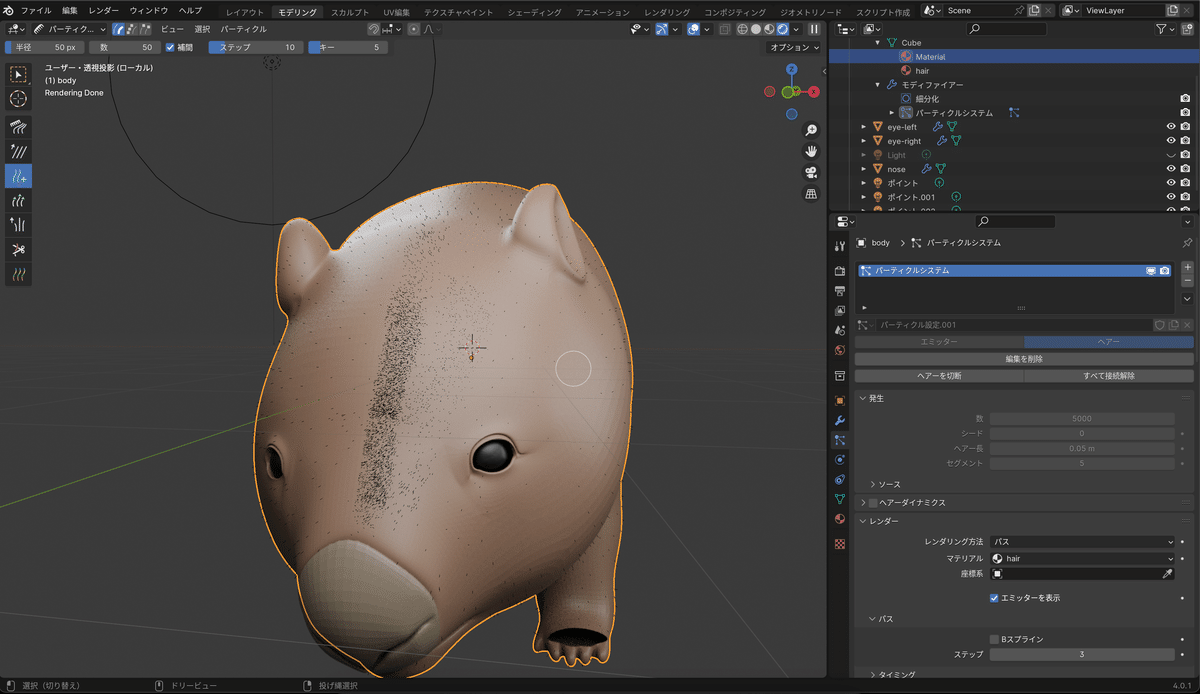
Task: Open the レンダリング方法 dropdown
Action: 1082,541
